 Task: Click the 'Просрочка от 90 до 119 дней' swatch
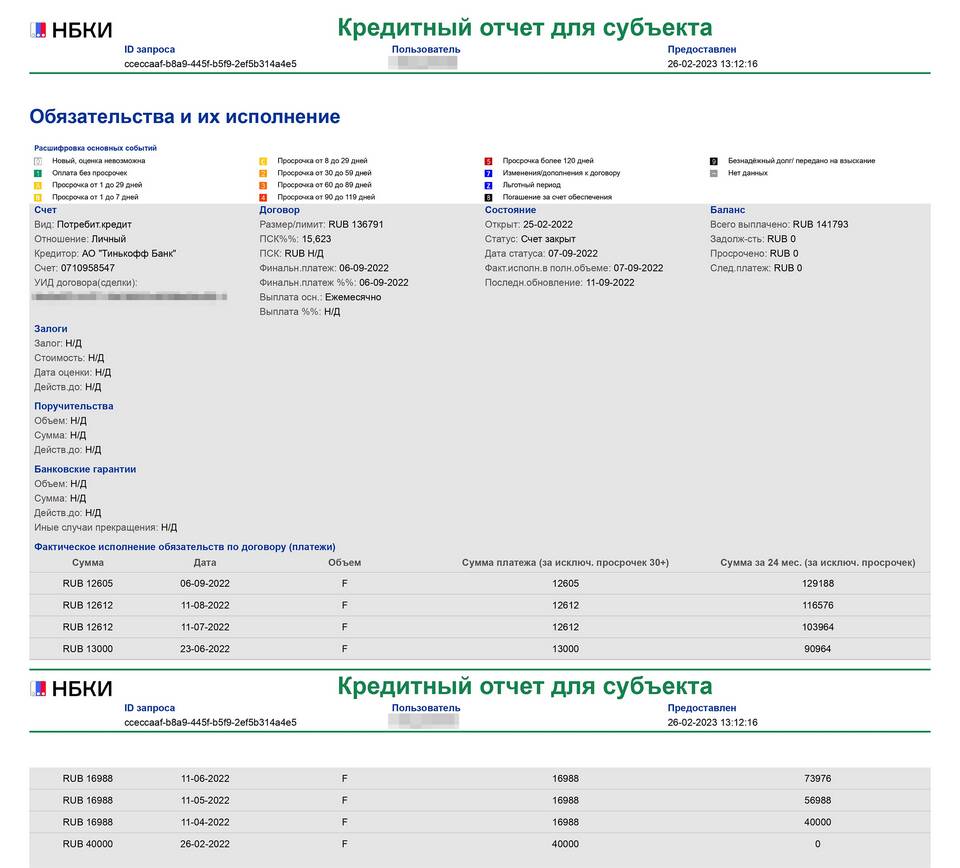(263, 197)
